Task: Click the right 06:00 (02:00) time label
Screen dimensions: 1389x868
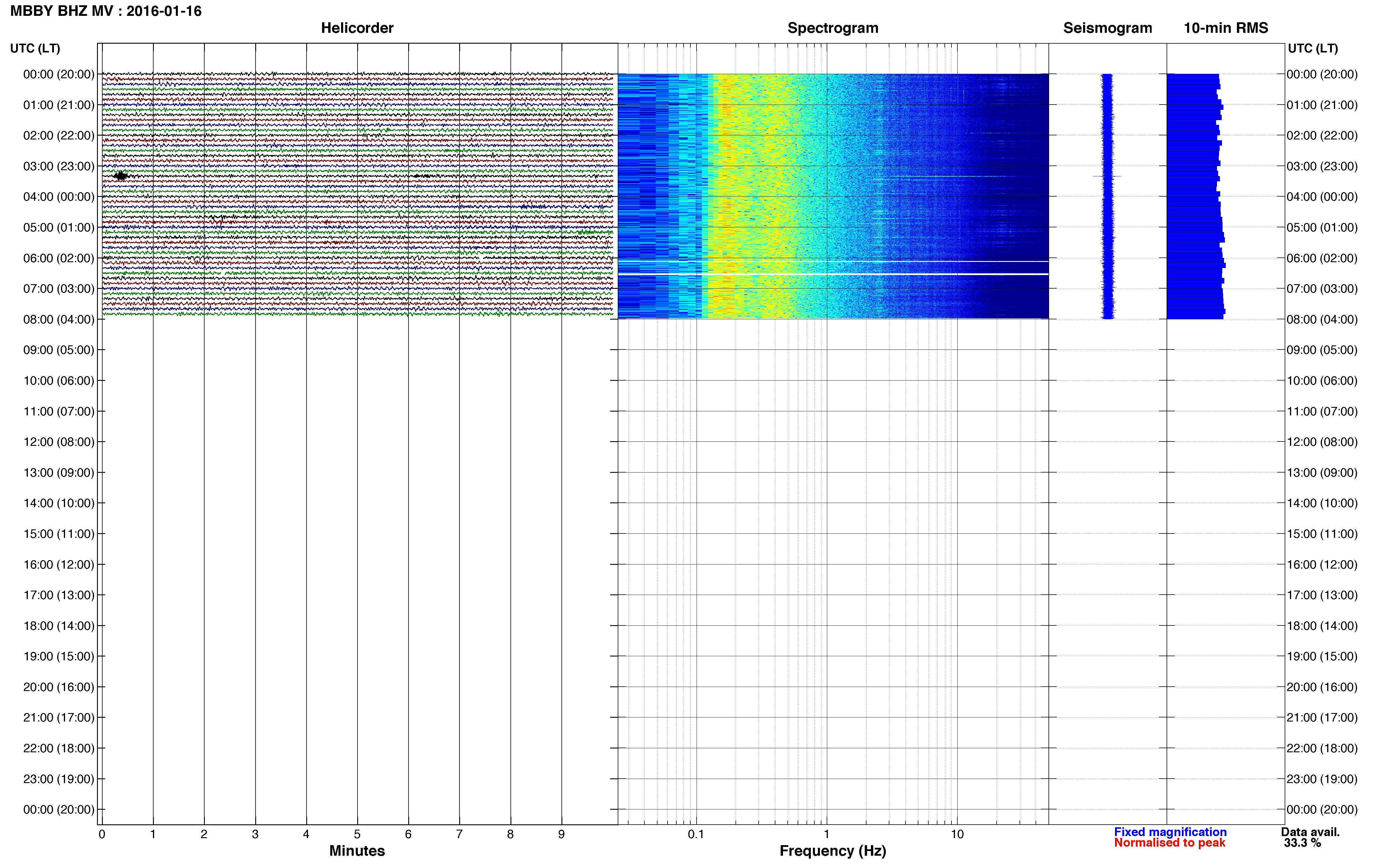Action: pos(1322,258)
